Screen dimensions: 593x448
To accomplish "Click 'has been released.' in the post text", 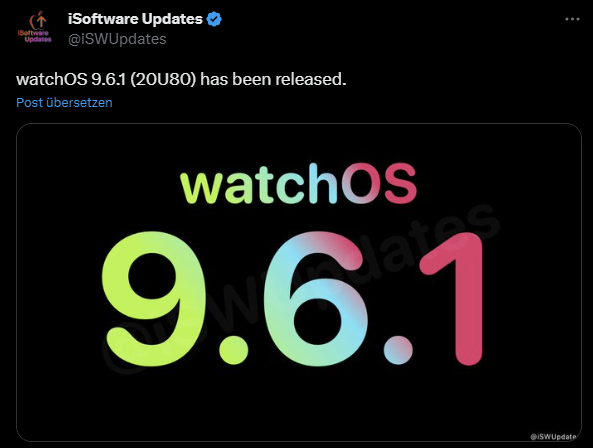I will click(x=273, y=79).
